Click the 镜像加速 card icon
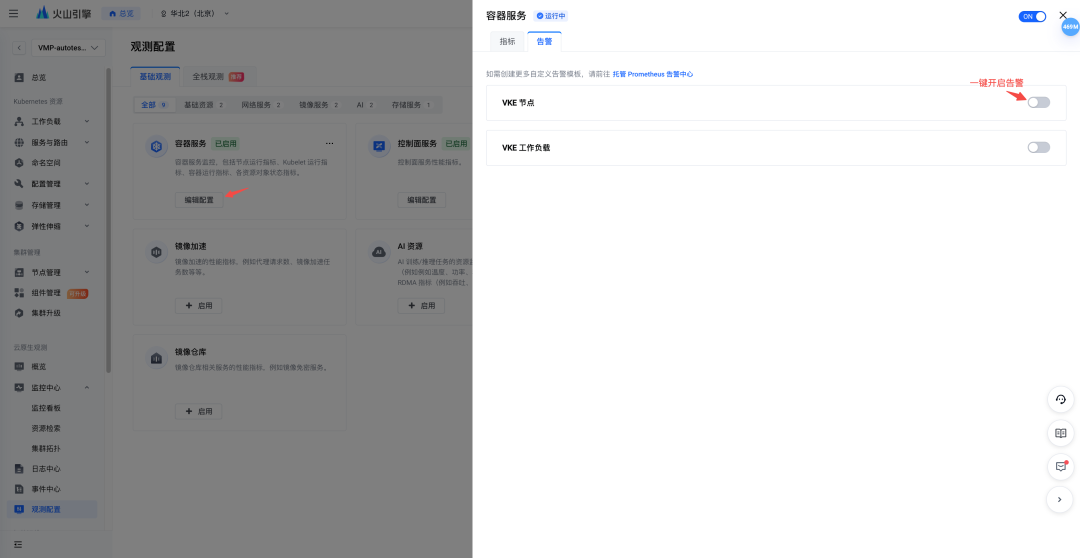The height and width of the screenshot is (558, 1080). [156, 253]
